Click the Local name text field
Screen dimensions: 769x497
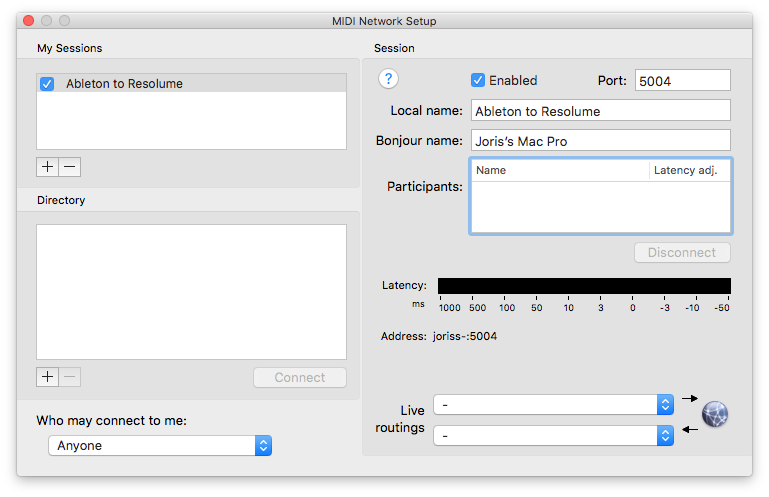coord(600,111)
